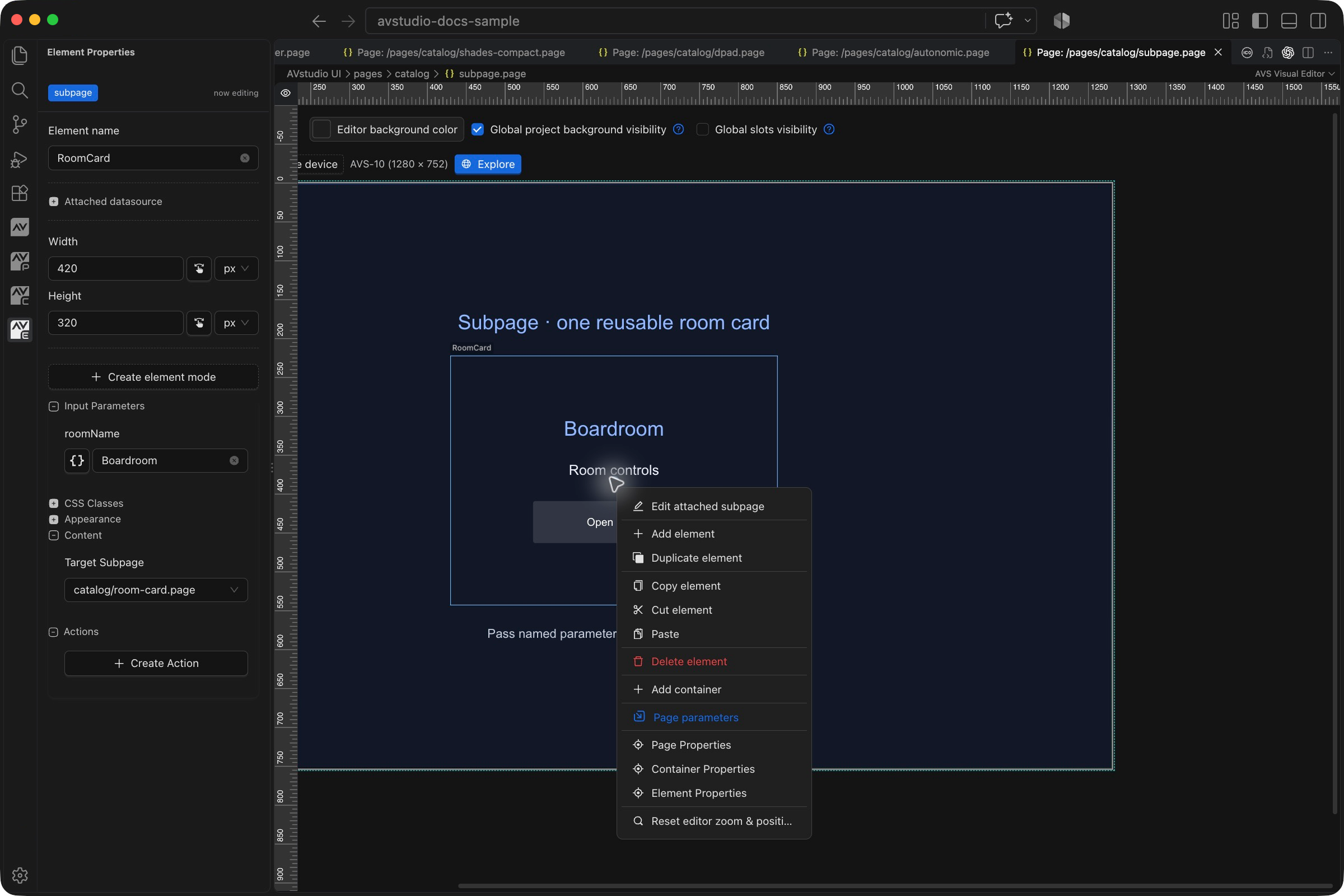Click the Editor background color swatch
1344x896 pixels.
pos(321,129)
